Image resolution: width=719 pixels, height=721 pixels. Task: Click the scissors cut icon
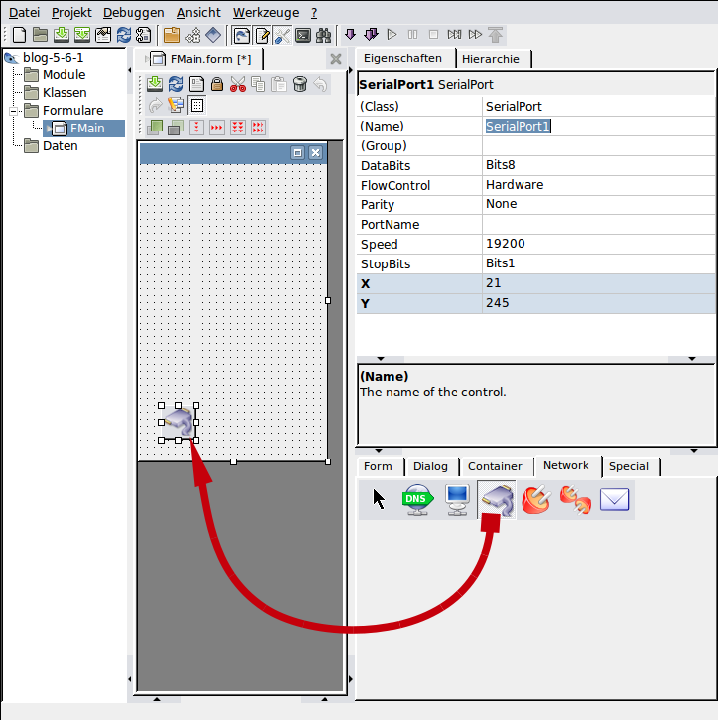[x=237, y=85]
